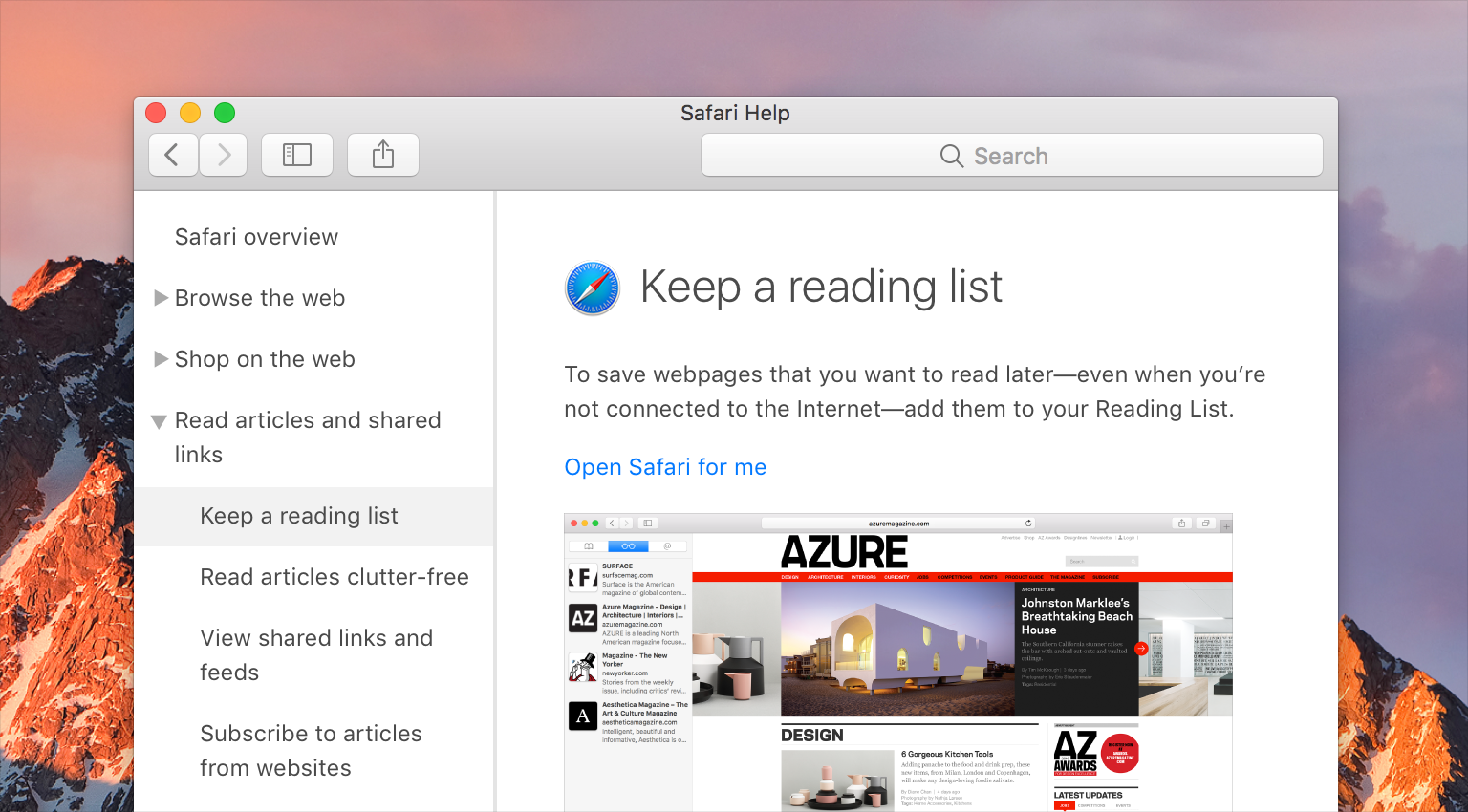The height and width of the screenshot is (812, 1468).
Task: Click Open Safari for me link
Action: (x=665, y=467)
